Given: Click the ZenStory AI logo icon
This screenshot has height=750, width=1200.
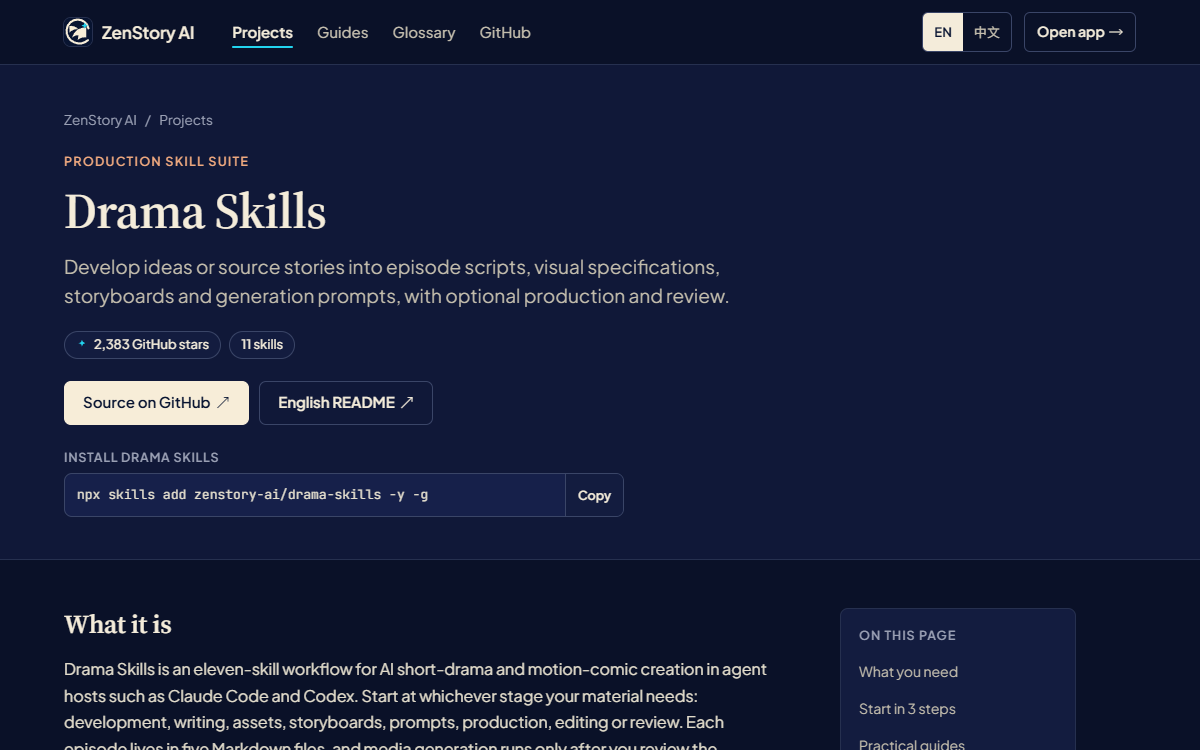Looking at the screenshot, I should (78, 32).
